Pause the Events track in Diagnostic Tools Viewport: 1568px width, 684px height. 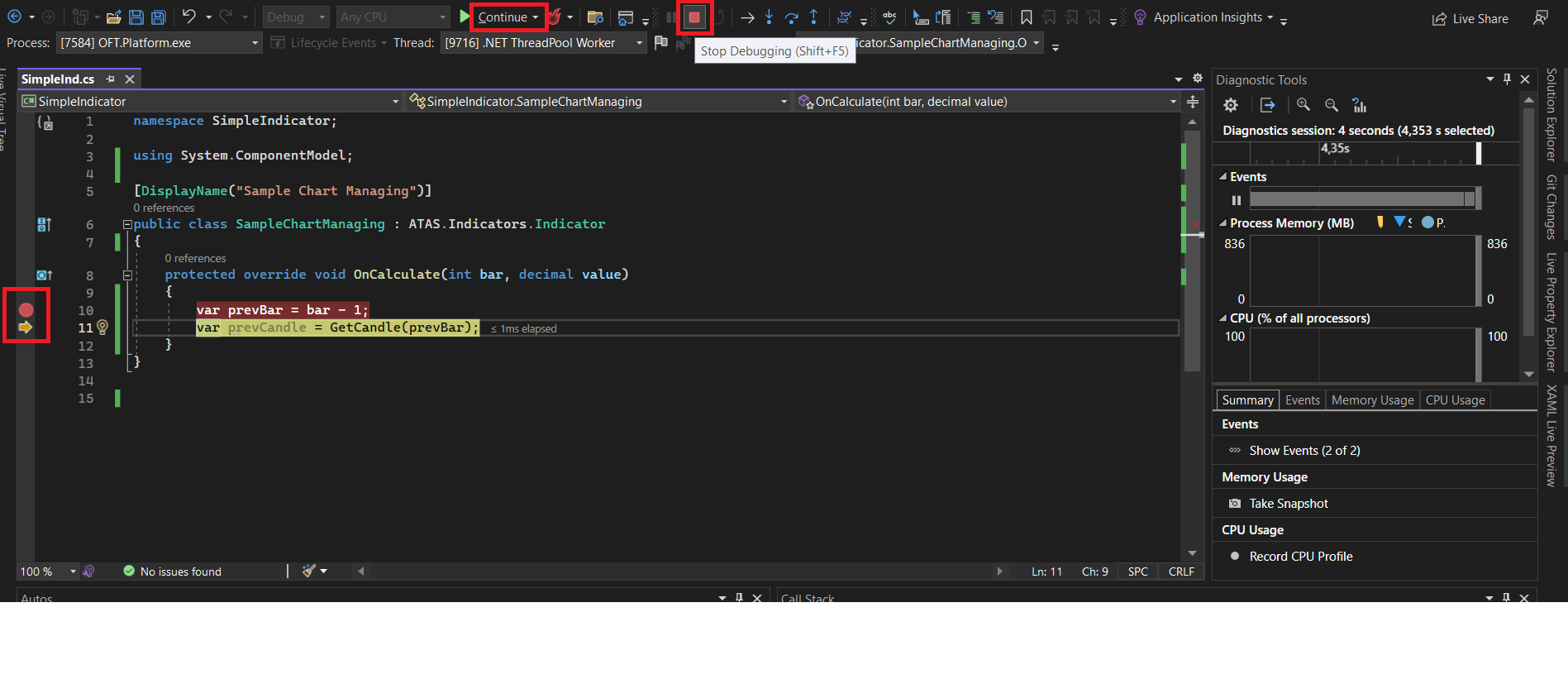pos(1236,200)
